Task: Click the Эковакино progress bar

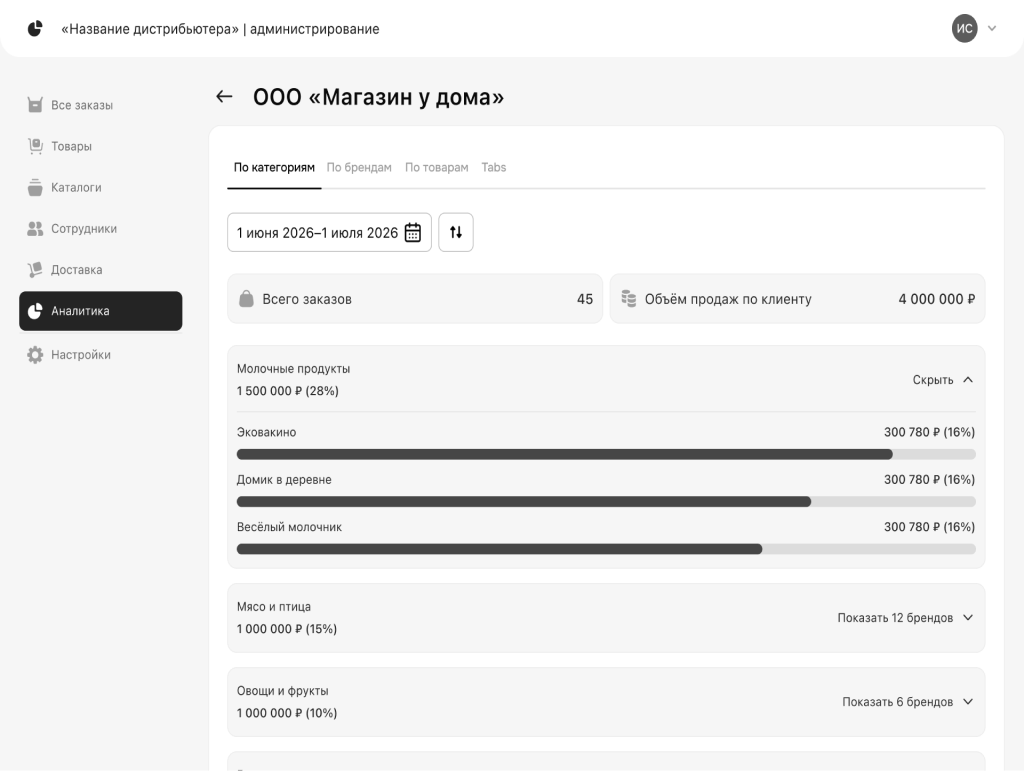Action: (606, 454)
